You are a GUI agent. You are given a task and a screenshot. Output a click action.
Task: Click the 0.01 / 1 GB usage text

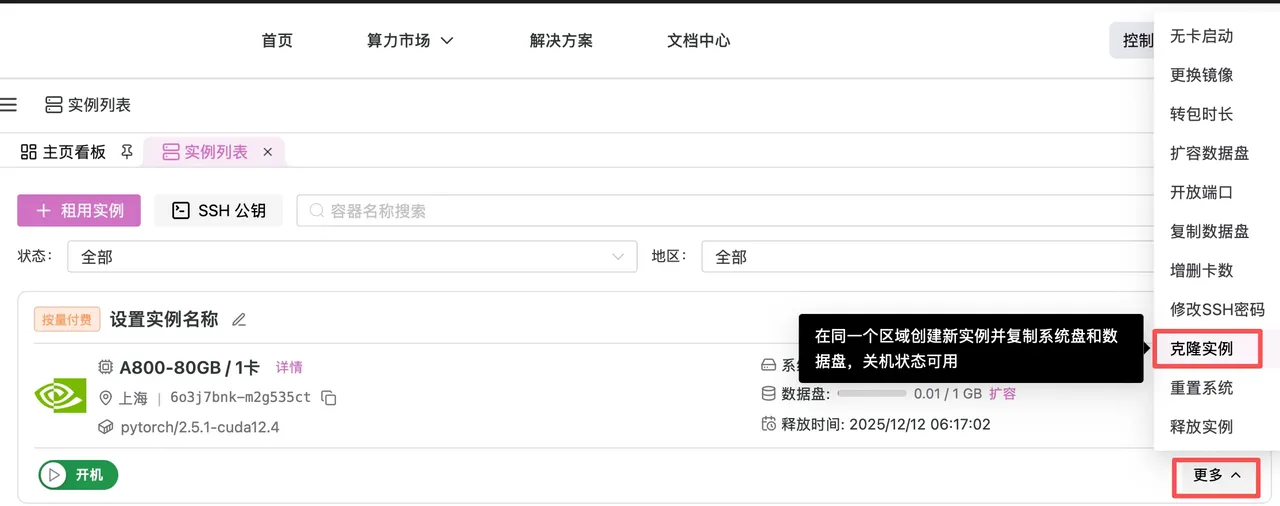947,394
